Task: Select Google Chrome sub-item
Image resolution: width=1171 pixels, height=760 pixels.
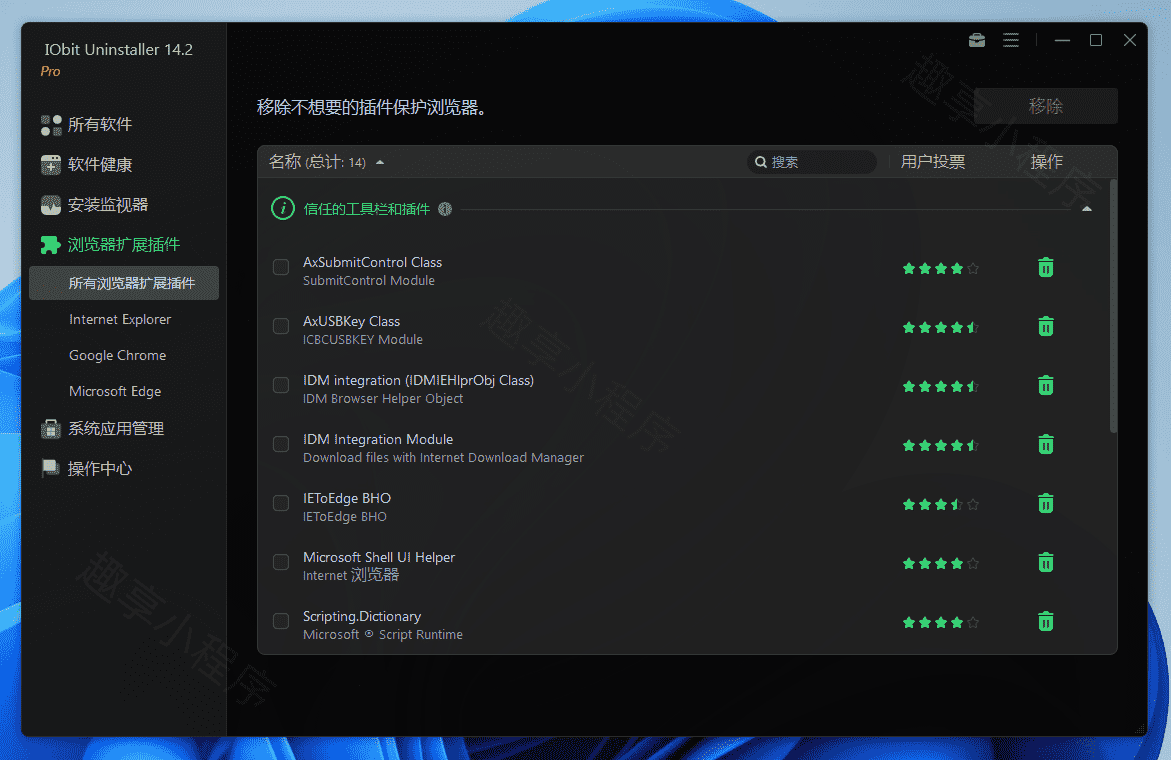Action: [x=117, y=355]
